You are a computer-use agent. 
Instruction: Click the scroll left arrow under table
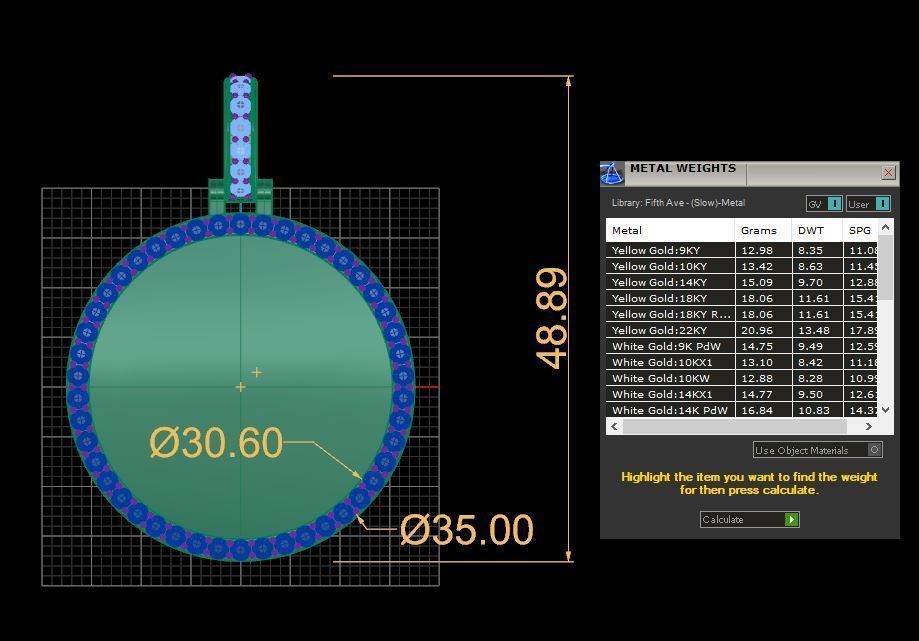614,427
